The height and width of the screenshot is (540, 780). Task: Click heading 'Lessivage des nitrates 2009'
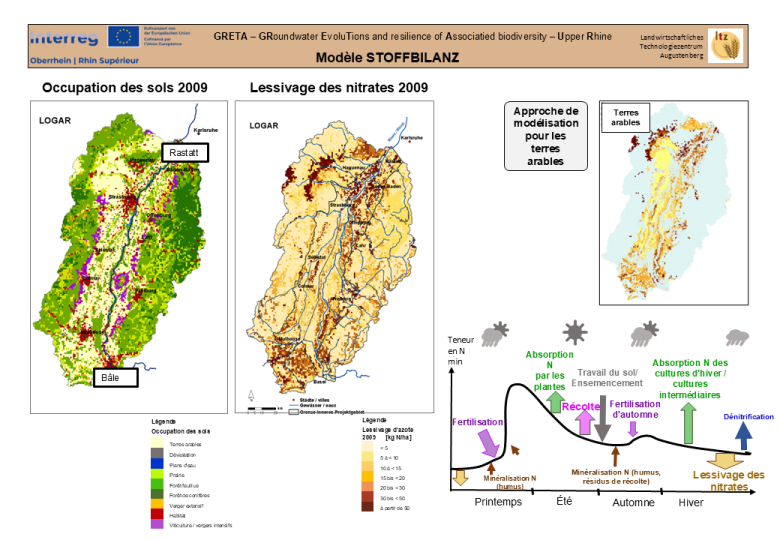coord(339,88)
